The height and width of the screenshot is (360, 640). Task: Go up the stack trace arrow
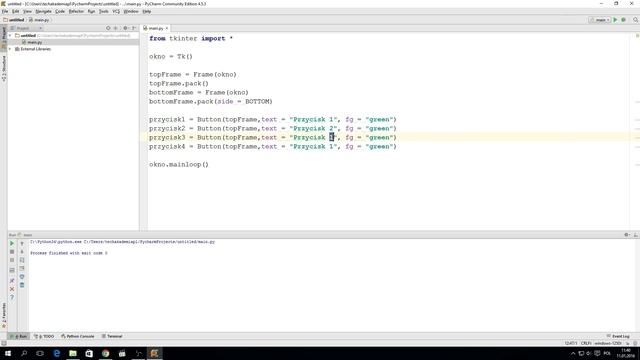coord(22,243)
